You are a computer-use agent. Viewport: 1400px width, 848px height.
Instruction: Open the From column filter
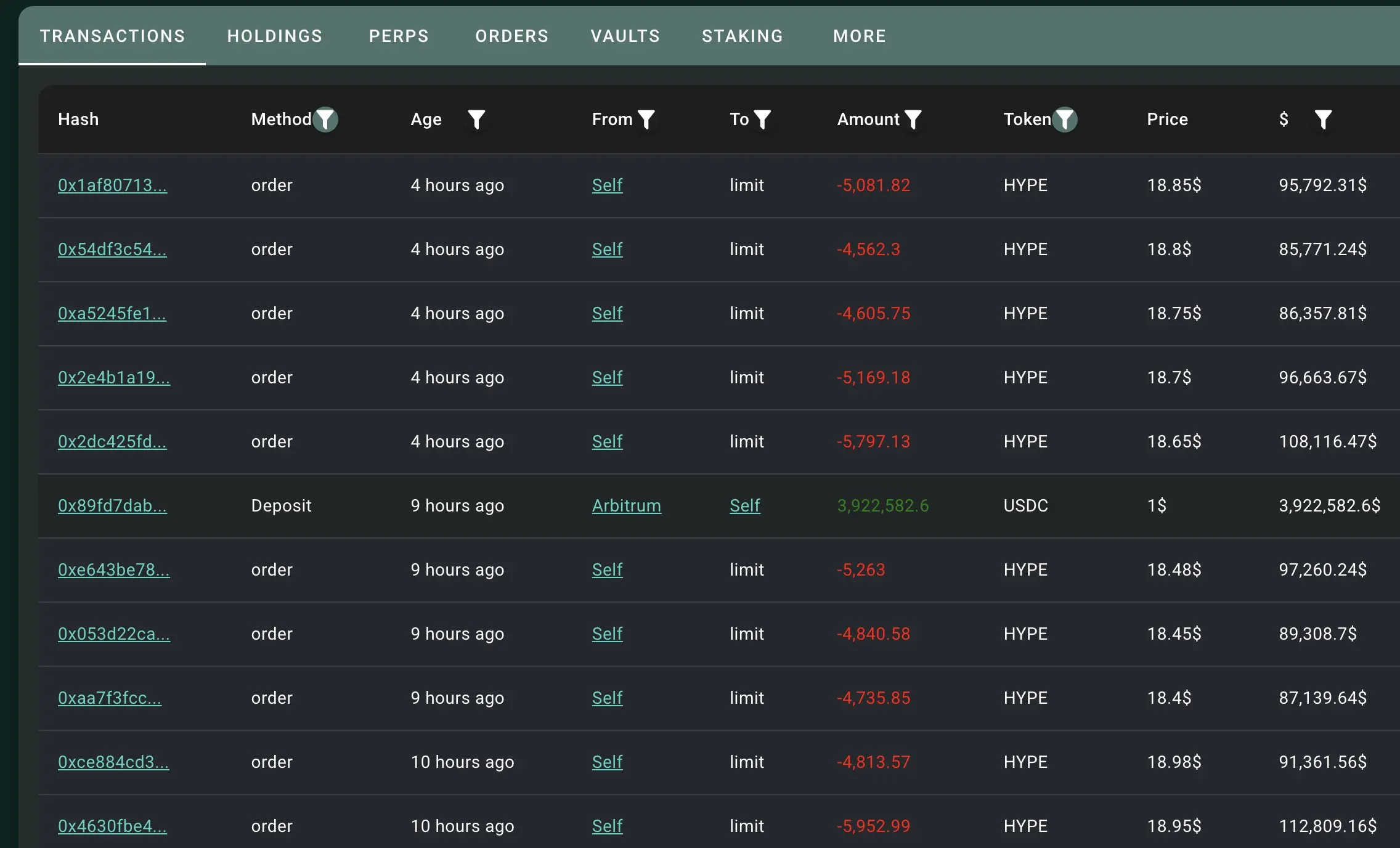pyautogui.click(x=646, y=120)
